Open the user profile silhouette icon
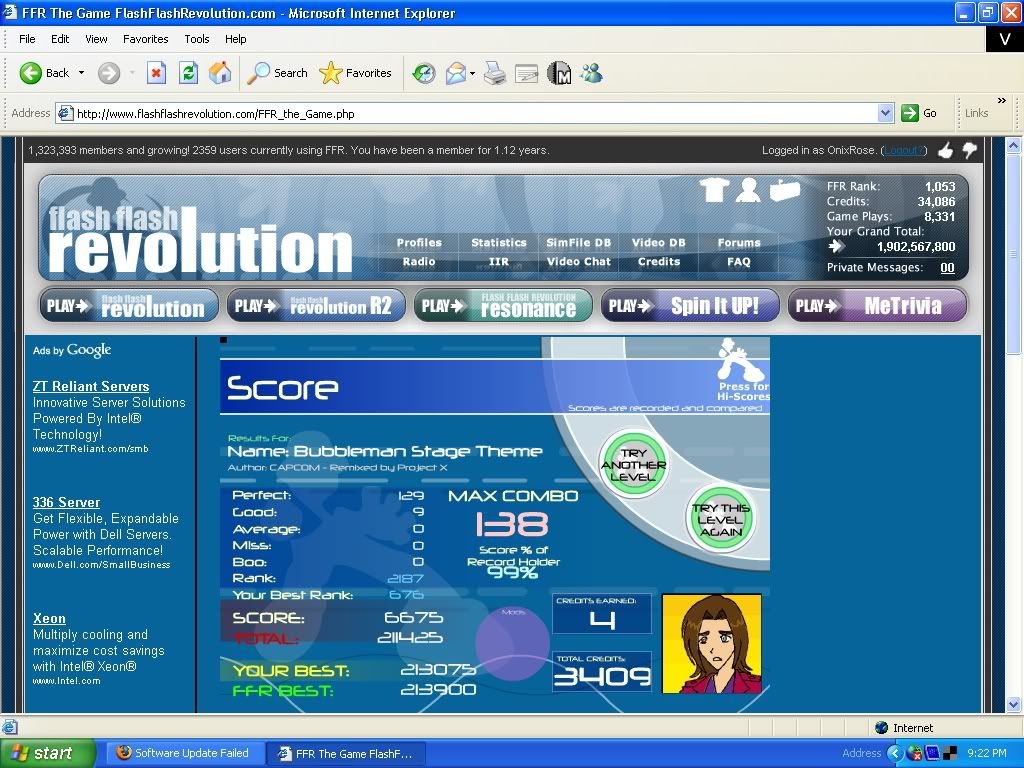The width and height of the screenshot is (1024, 768). coord(748,189)
